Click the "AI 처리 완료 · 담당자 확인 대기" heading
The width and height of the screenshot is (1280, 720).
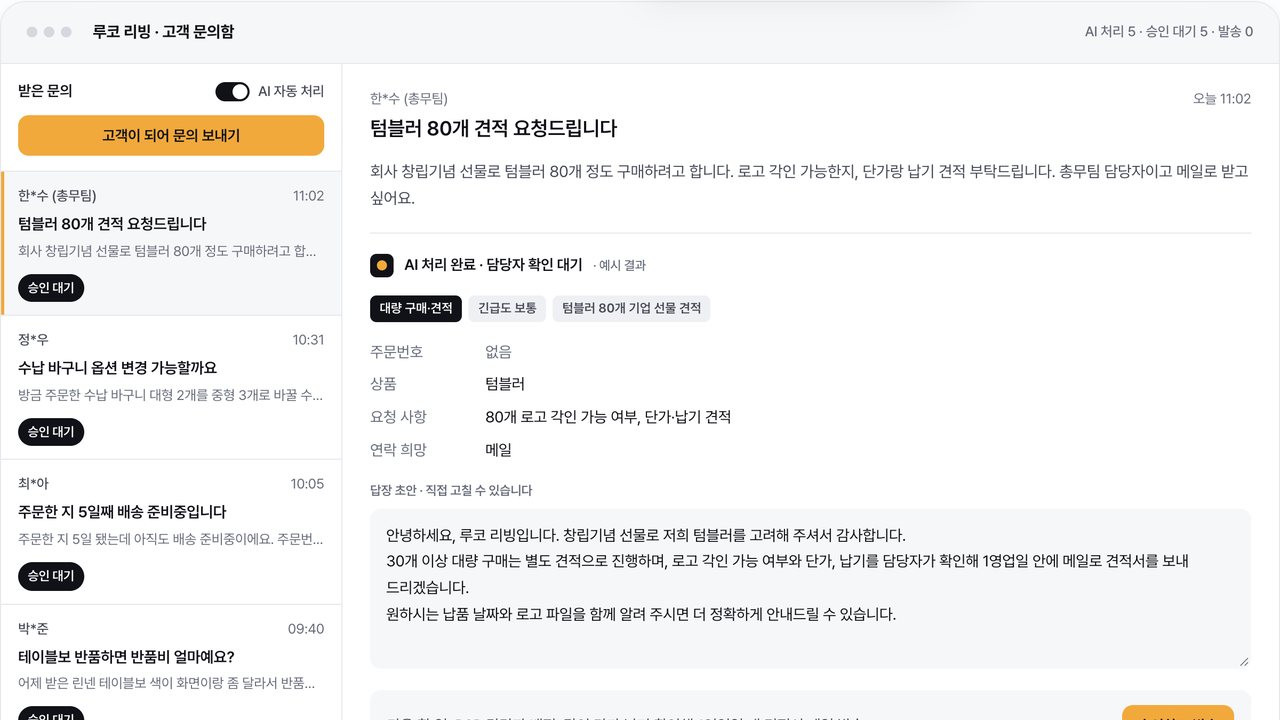493,265
